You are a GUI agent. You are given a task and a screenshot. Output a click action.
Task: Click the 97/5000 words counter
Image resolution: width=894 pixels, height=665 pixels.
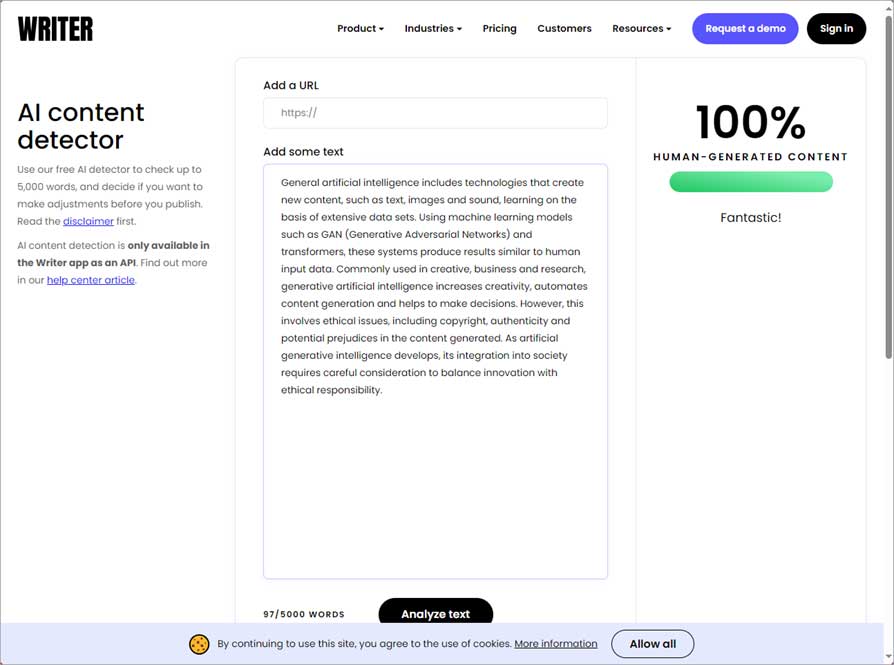point(304,614)
